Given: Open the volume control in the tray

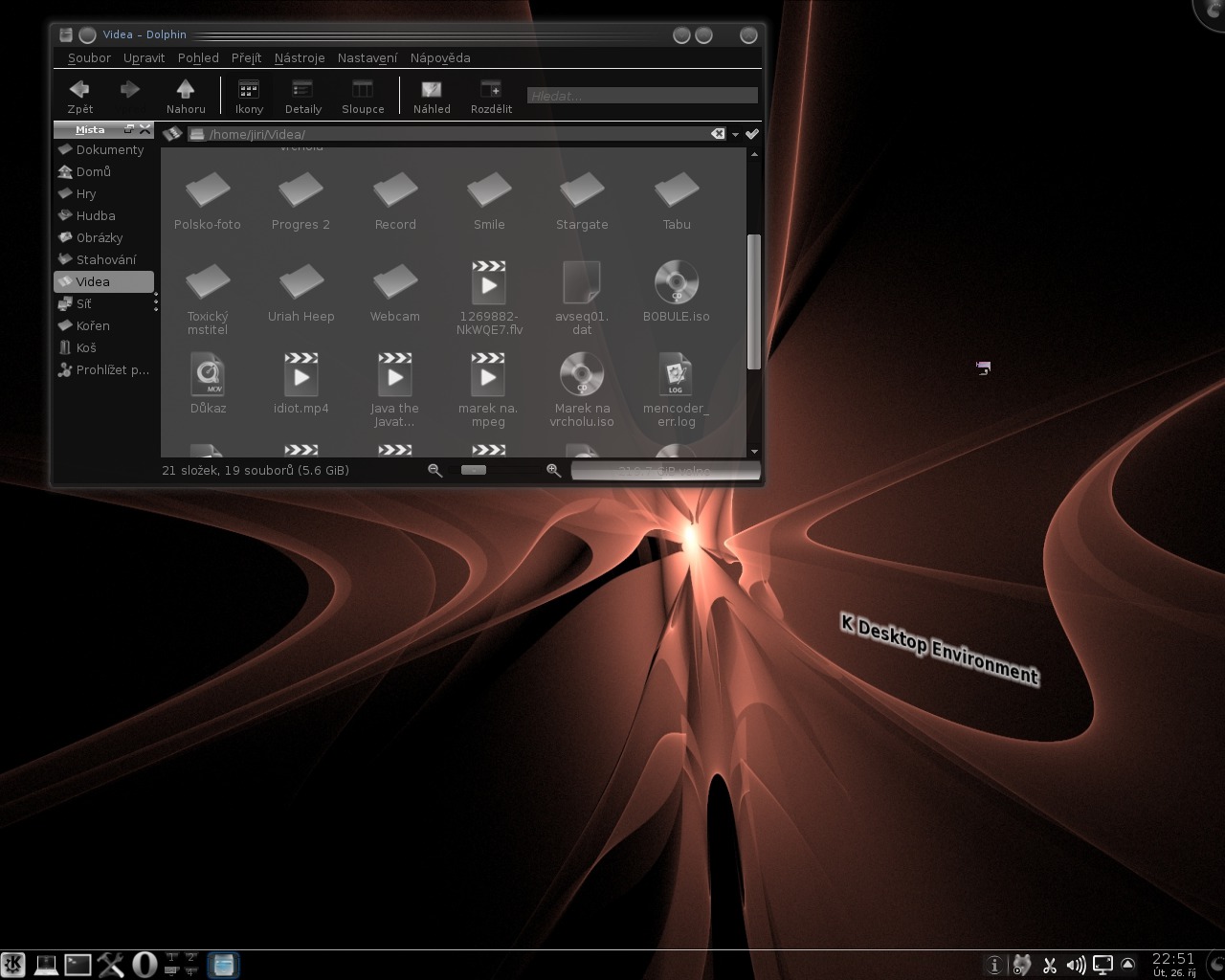Looking at the screenshot, I should click(1076, 965).
